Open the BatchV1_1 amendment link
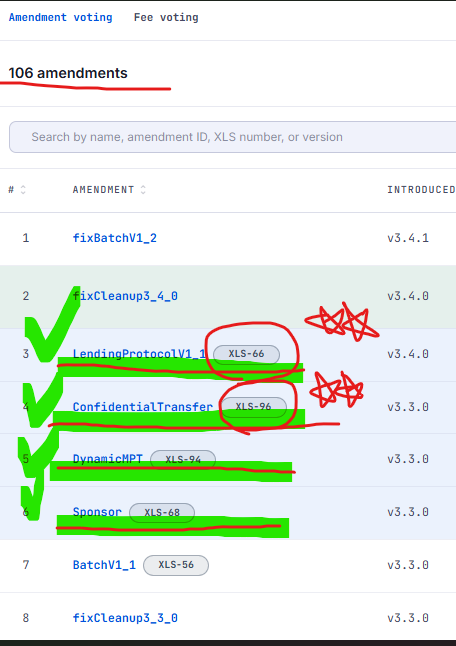Screen dimensions: 456x646 pos(104,564)
